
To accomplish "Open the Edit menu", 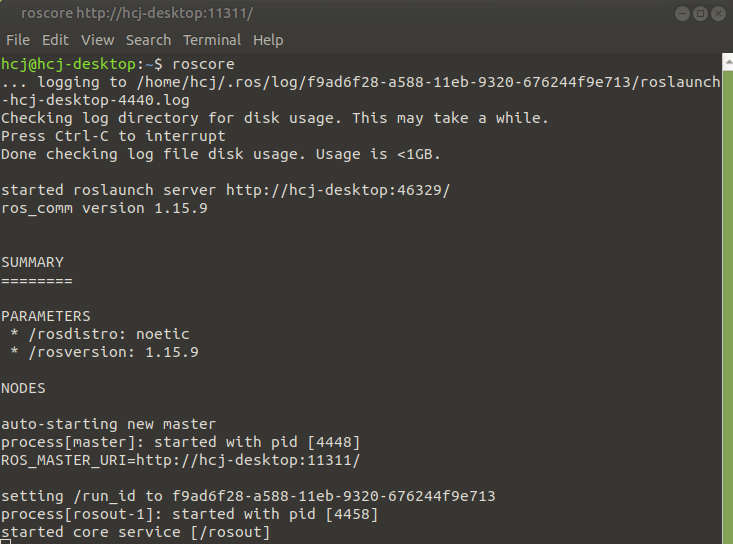I will point(55,40).
